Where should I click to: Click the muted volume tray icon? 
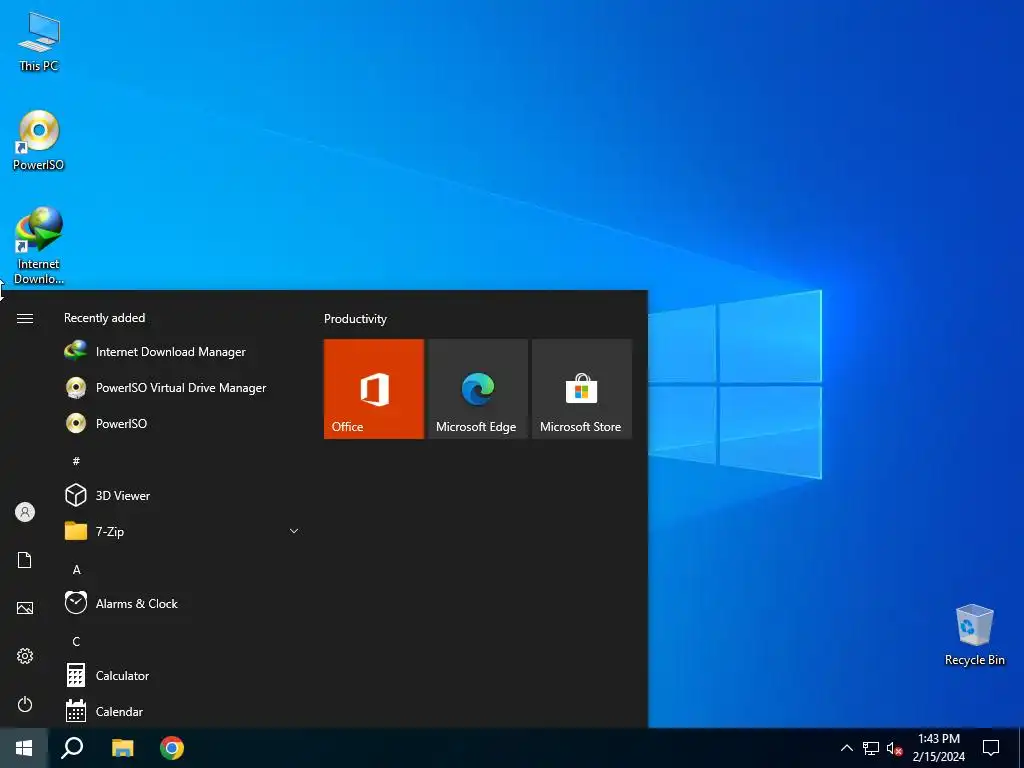click(x=894, y=748)
